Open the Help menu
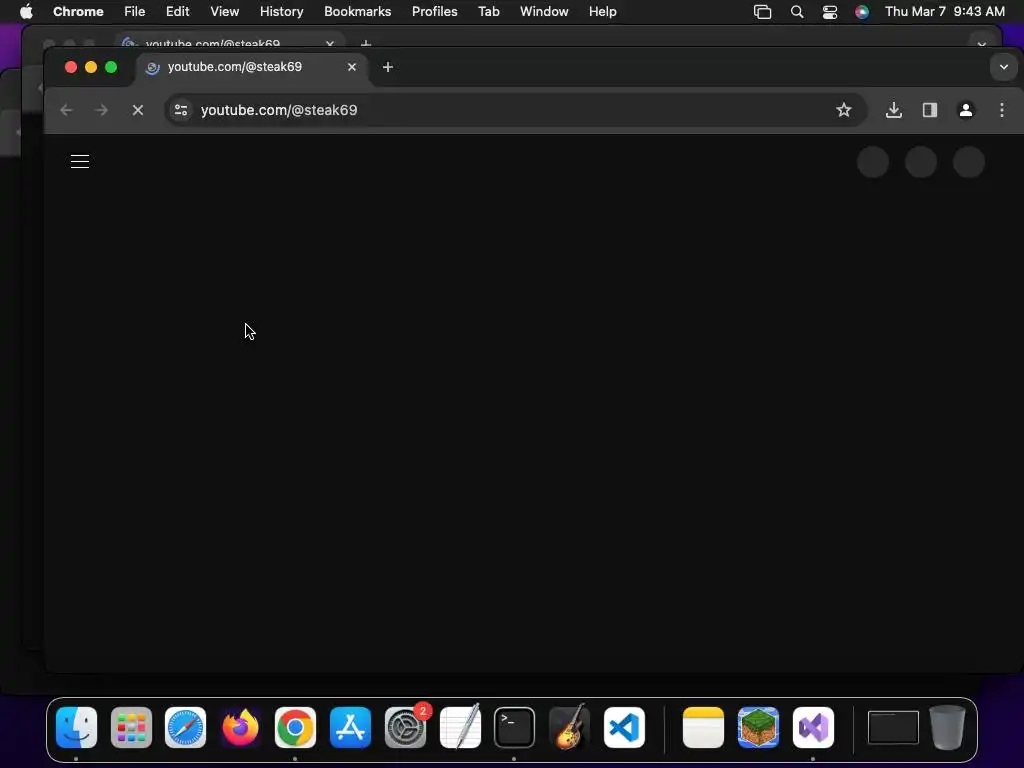 [x=602, y=12]
